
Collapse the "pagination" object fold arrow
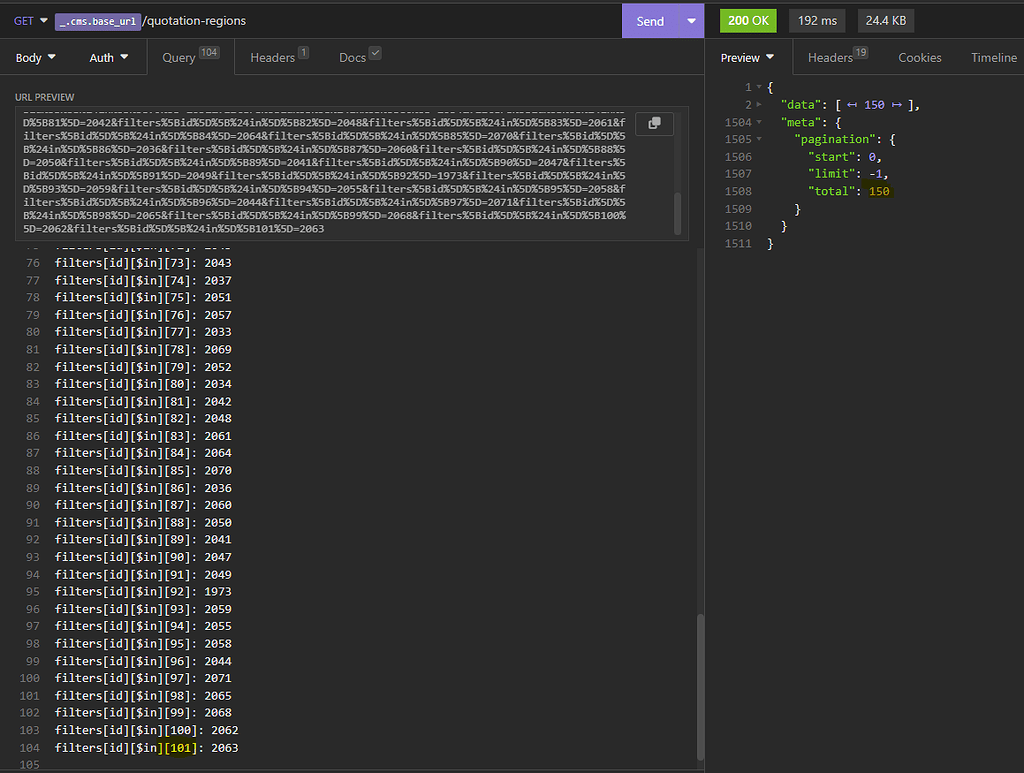point(757,139)
